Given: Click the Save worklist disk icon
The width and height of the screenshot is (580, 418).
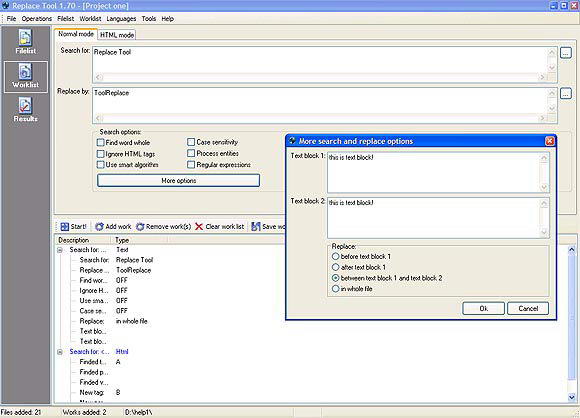Looking at the screenshot, I should [256, 226].
